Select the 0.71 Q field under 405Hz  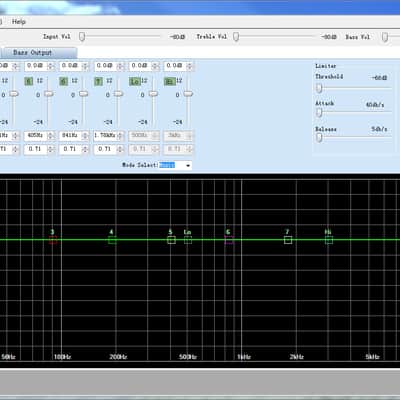click(x=36, y=149)
